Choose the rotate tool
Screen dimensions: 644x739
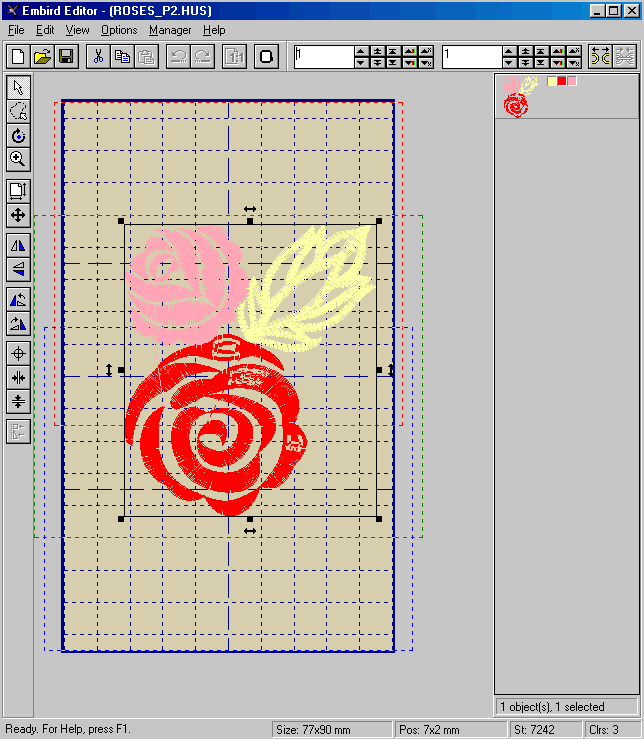[18, 136]
